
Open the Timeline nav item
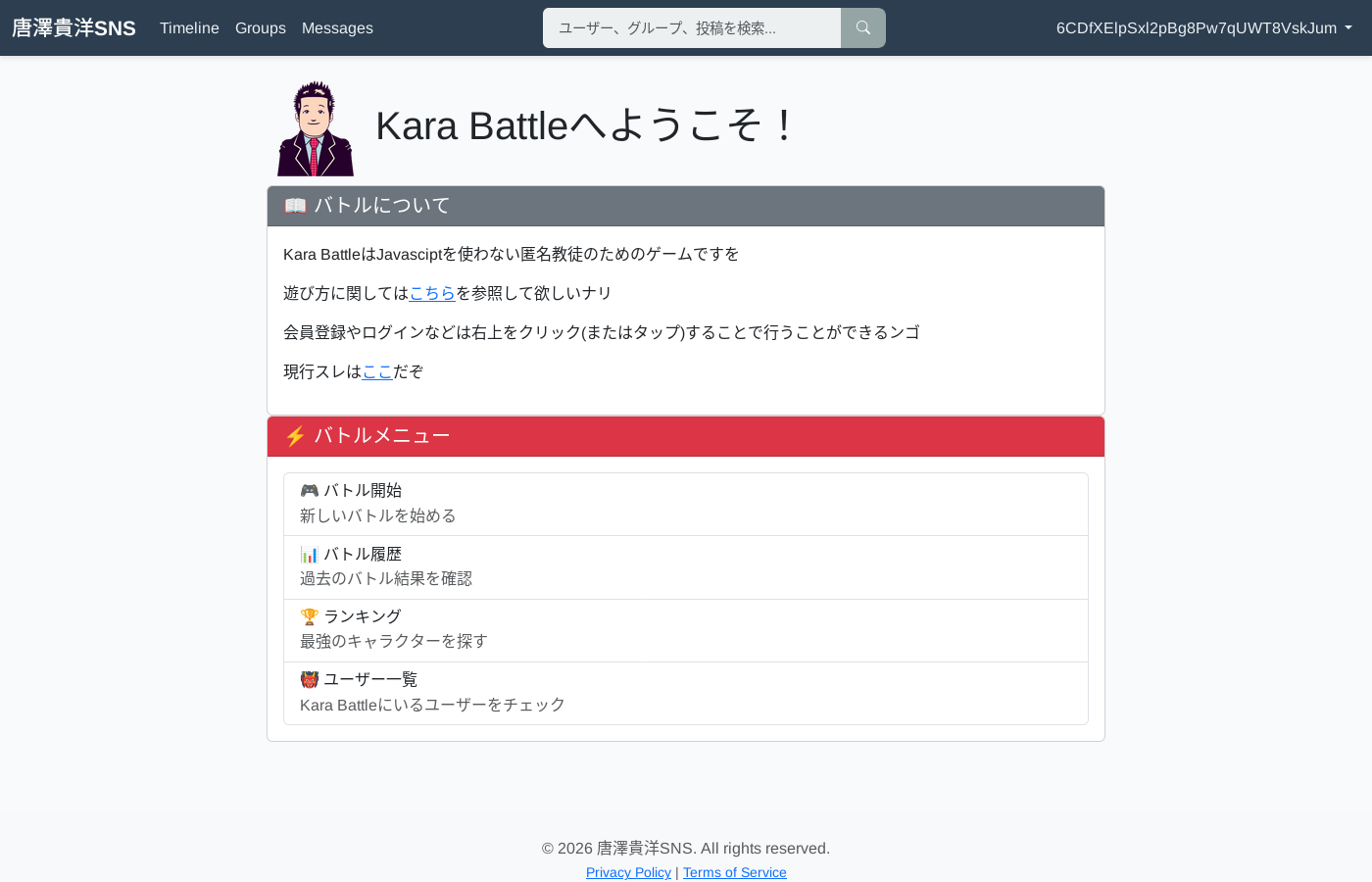[189, 28]
